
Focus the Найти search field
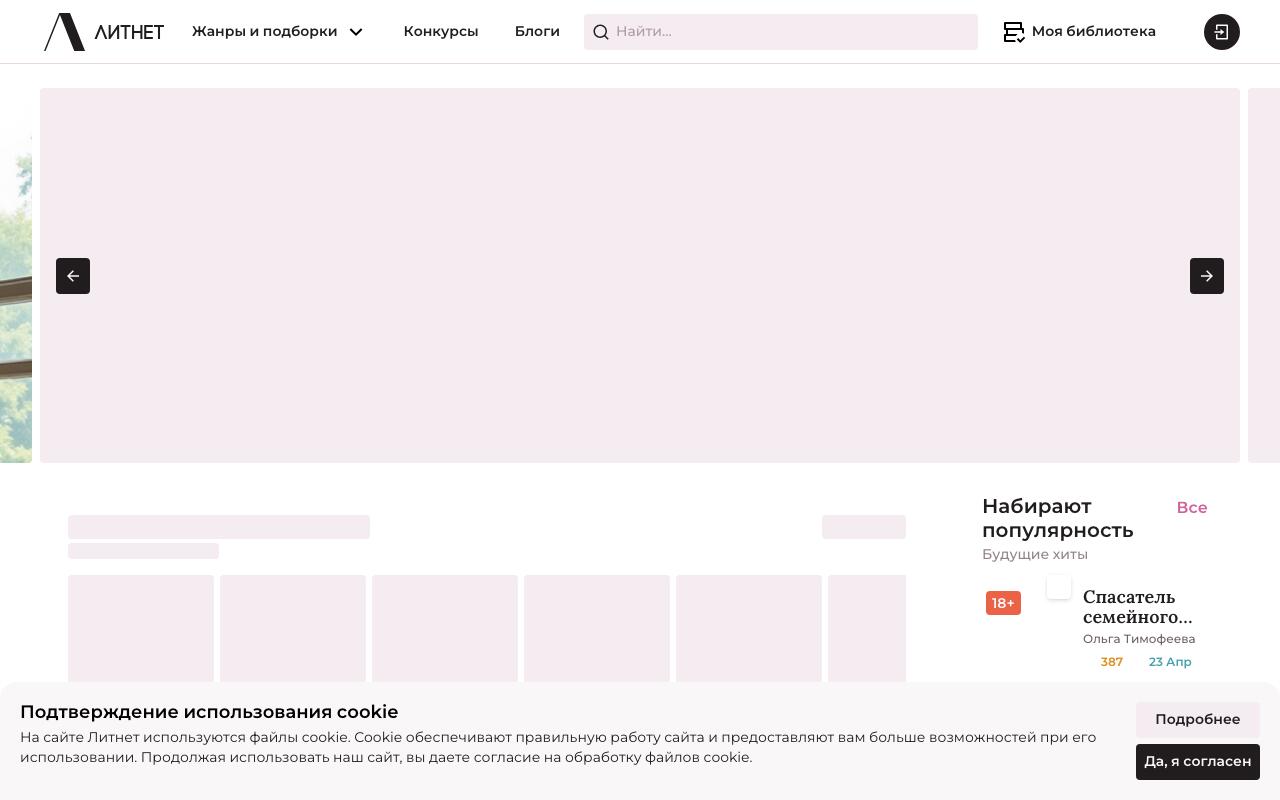[781, 32]
